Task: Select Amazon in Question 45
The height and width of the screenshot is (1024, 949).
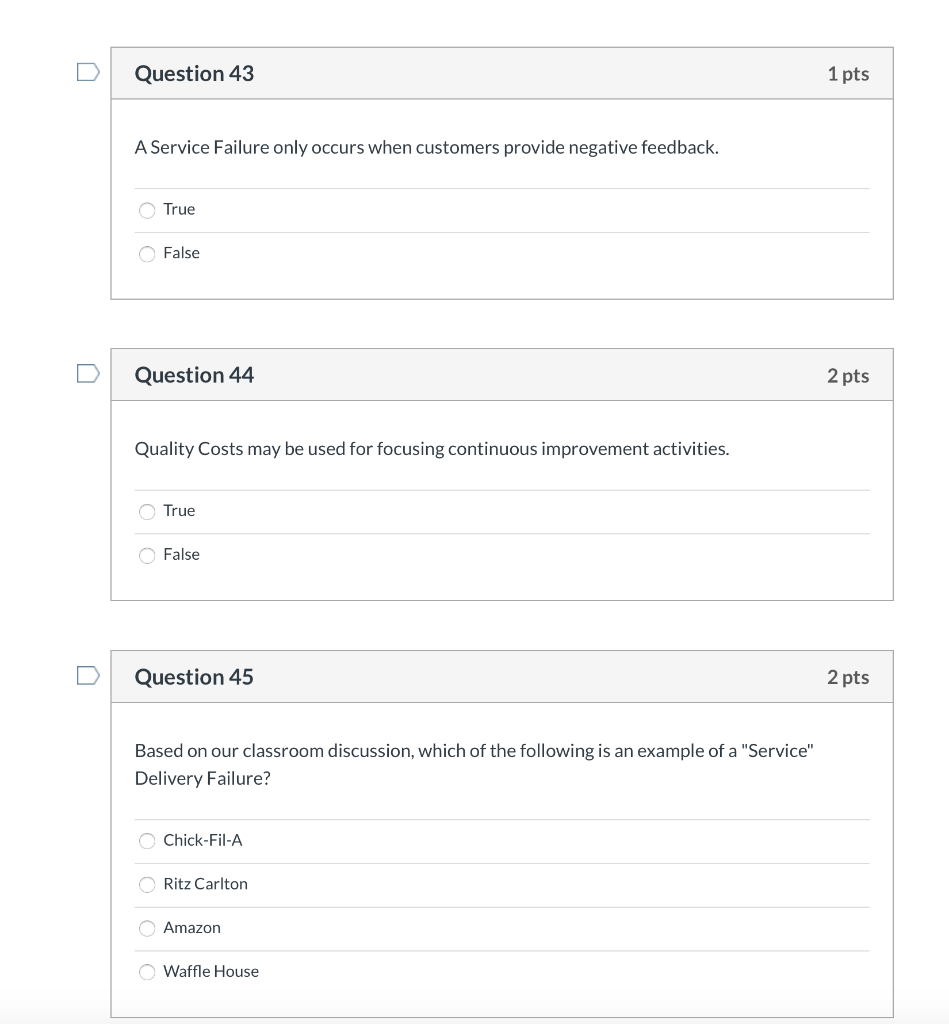Action: tap(146, 928)
